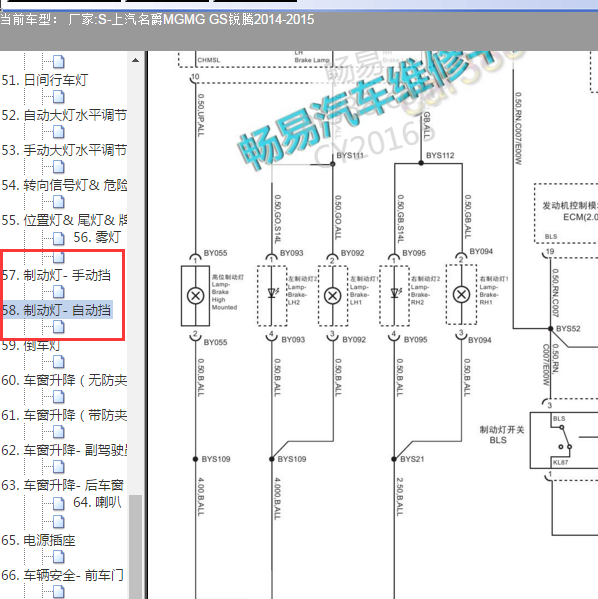Open document icon below '62. 车窗升降-副驾驶'
Image resolution: width=598 pixels, height=599 pixels.
click(x=58, y=467)
